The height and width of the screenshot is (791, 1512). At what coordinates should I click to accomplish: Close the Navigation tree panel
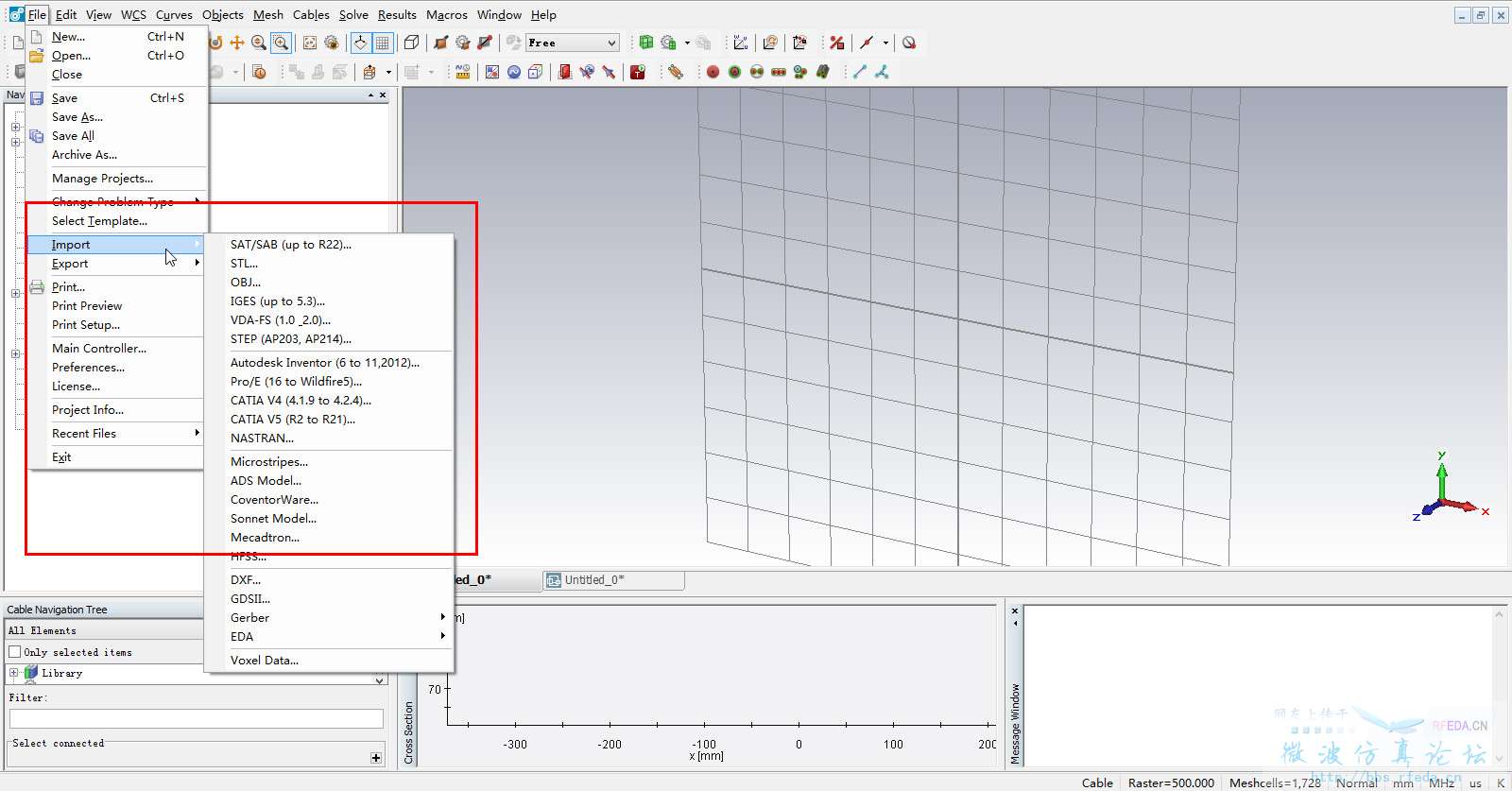383,95
